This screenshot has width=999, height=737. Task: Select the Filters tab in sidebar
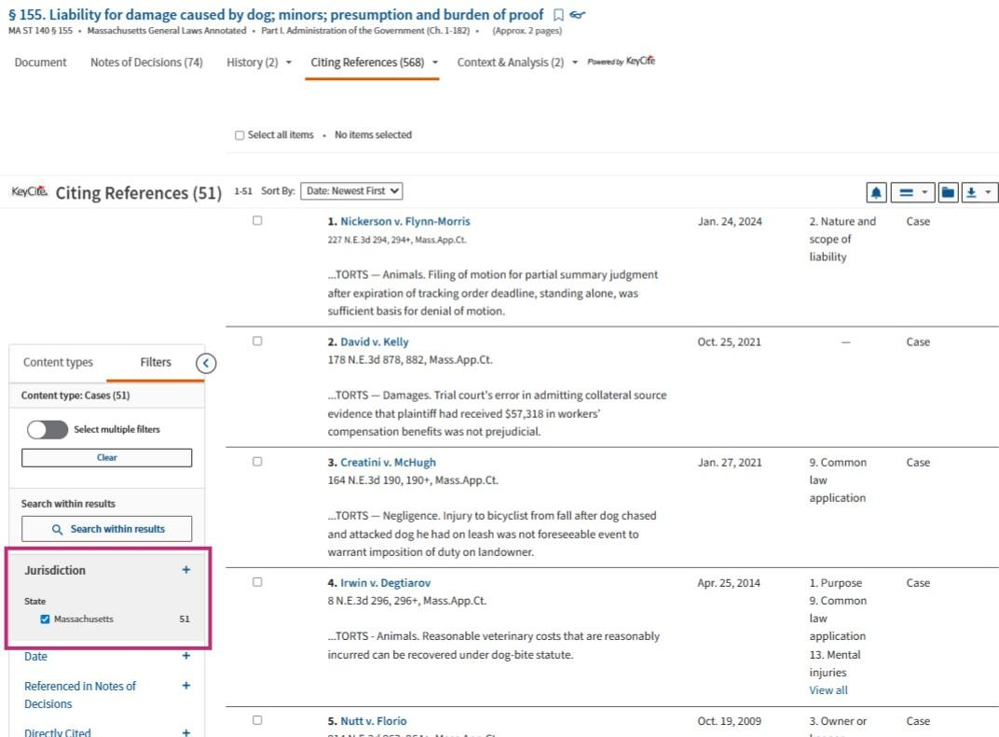pyautogui.click(x=155, y=362)
